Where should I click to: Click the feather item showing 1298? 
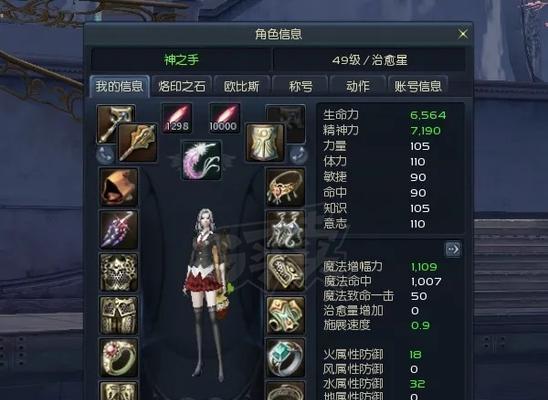[177, 118]
